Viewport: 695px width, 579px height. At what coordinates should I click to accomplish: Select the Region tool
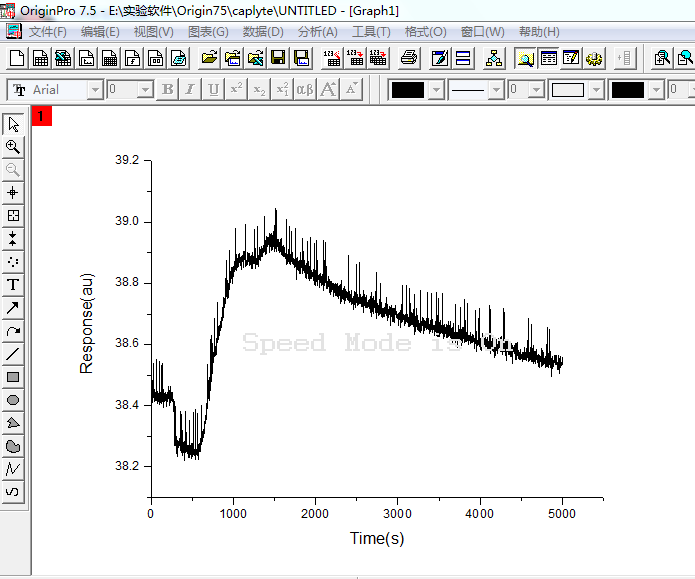pyautogui.click(x=13, y=446)
